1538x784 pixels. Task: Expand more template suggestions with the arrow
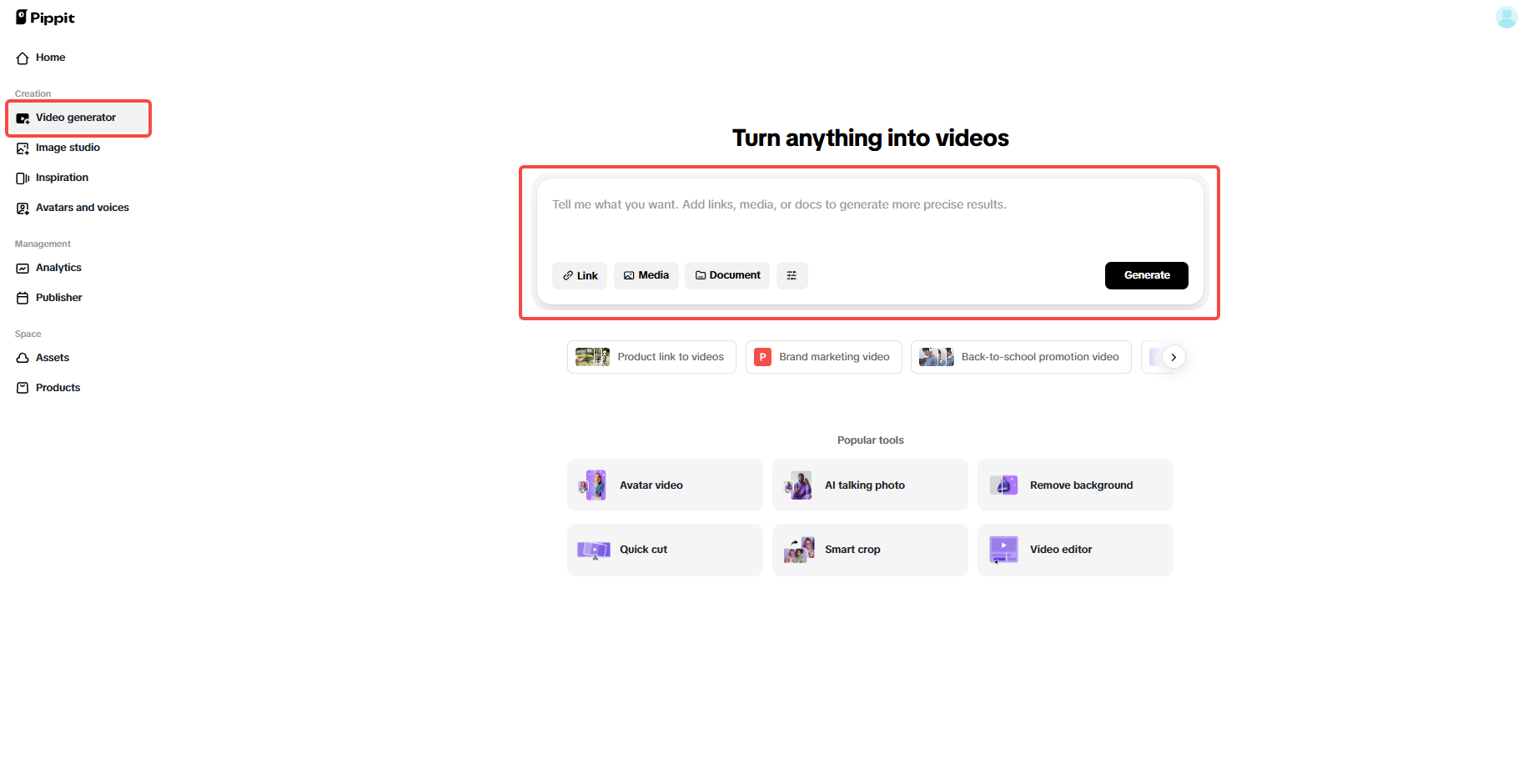click(1174, 356)
